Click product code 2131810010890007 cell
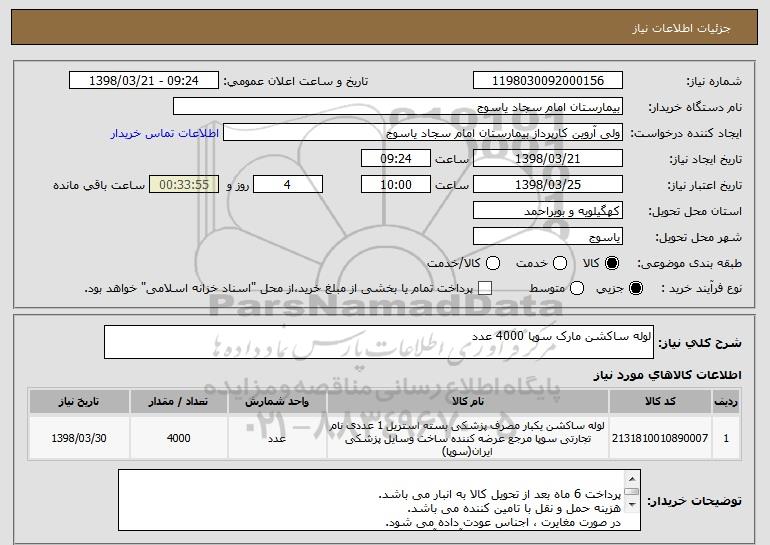This screenshot has height=545, width=770. 660,438
